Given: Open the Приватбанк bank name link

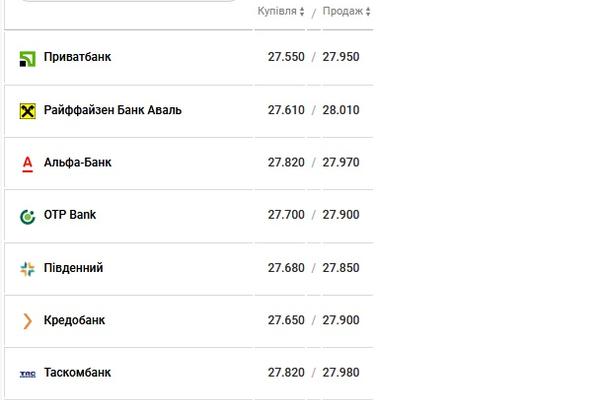Looking at the screenshot, I should (x=77, y=57).
